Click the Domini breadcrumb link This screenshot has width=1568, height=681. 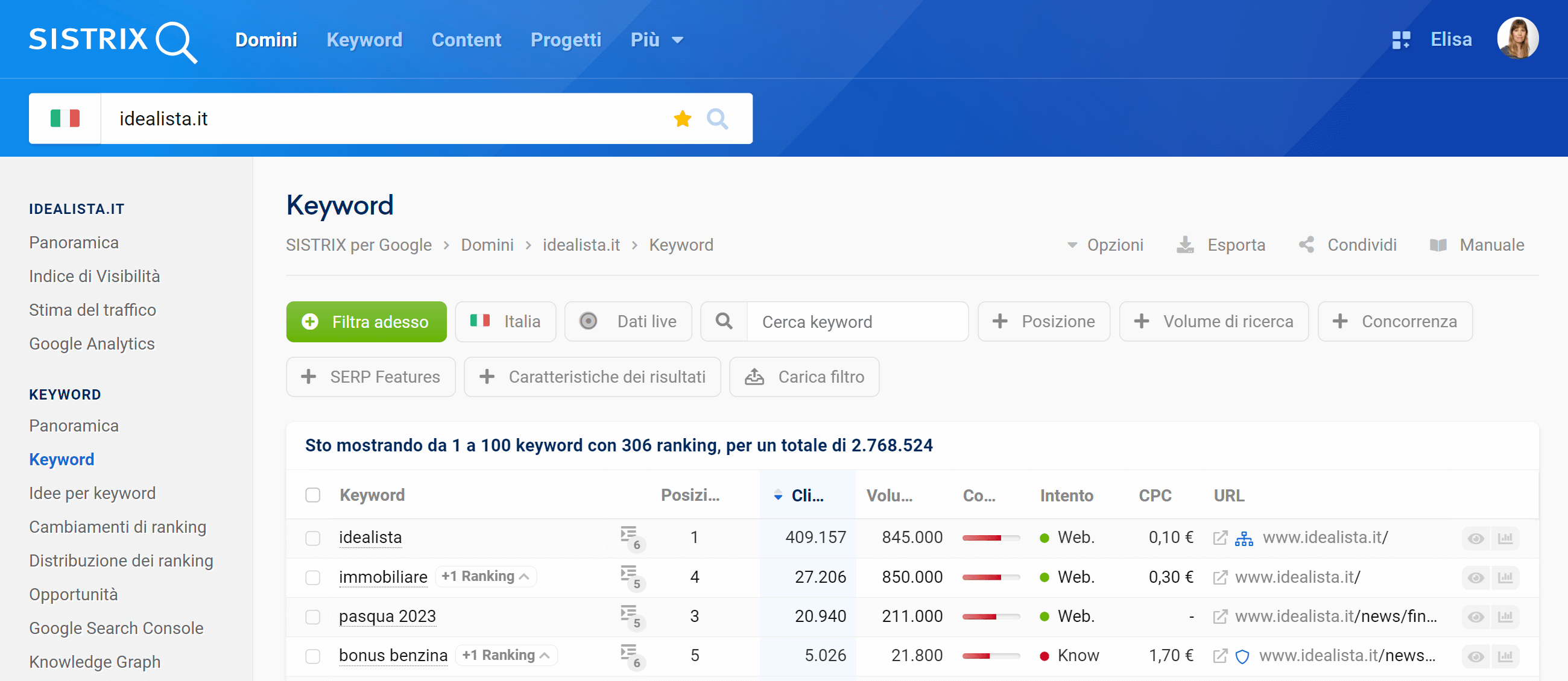coord(487,245)
